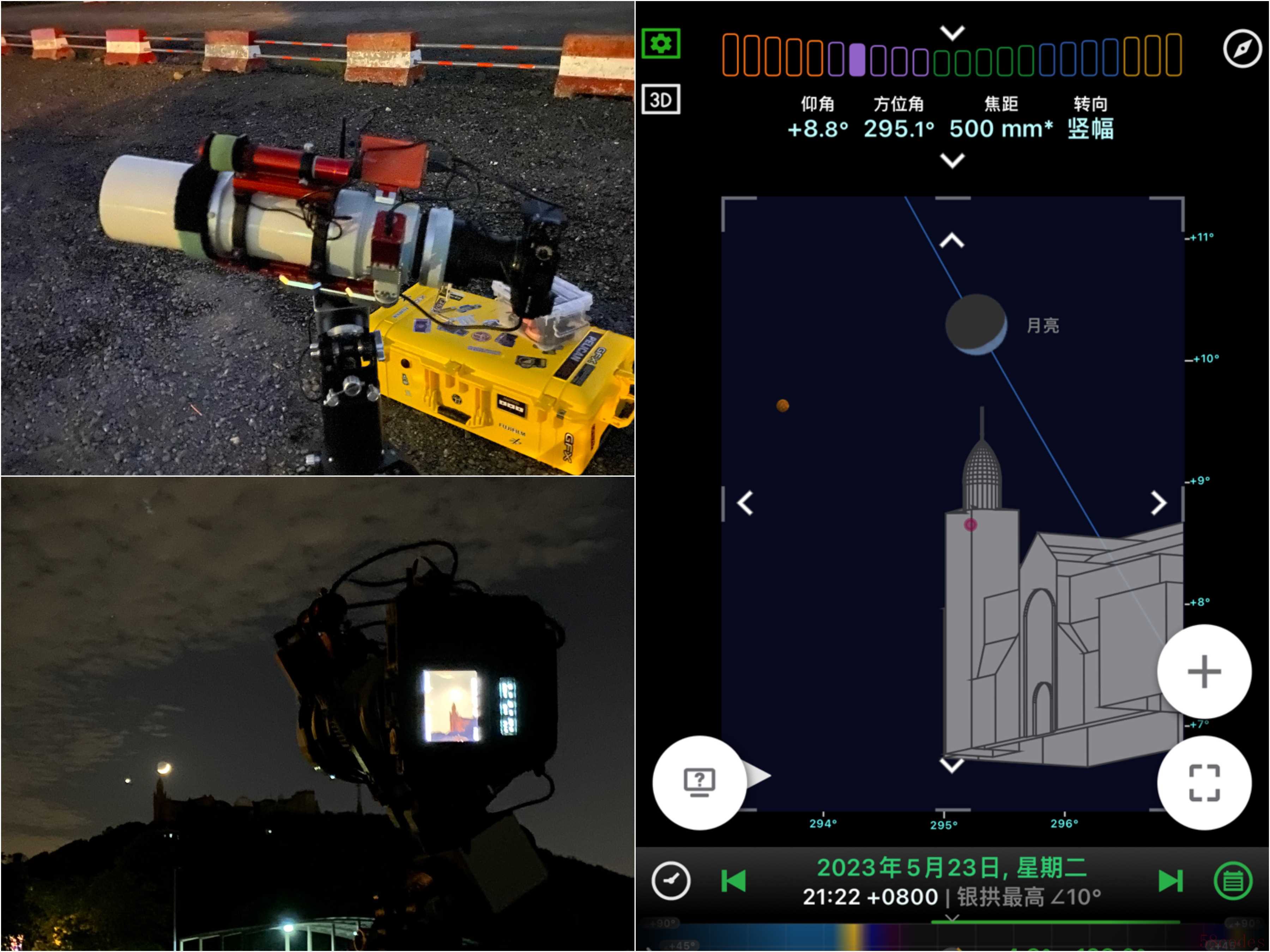This screenshot has height=952, width=1270.
Task: Pan viewfinder up with the chevron
Action: pyautogui.click(x=952, y=240)
